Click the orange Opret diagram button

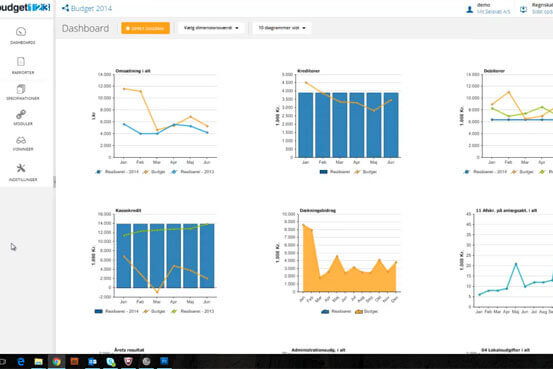point(145,28)
